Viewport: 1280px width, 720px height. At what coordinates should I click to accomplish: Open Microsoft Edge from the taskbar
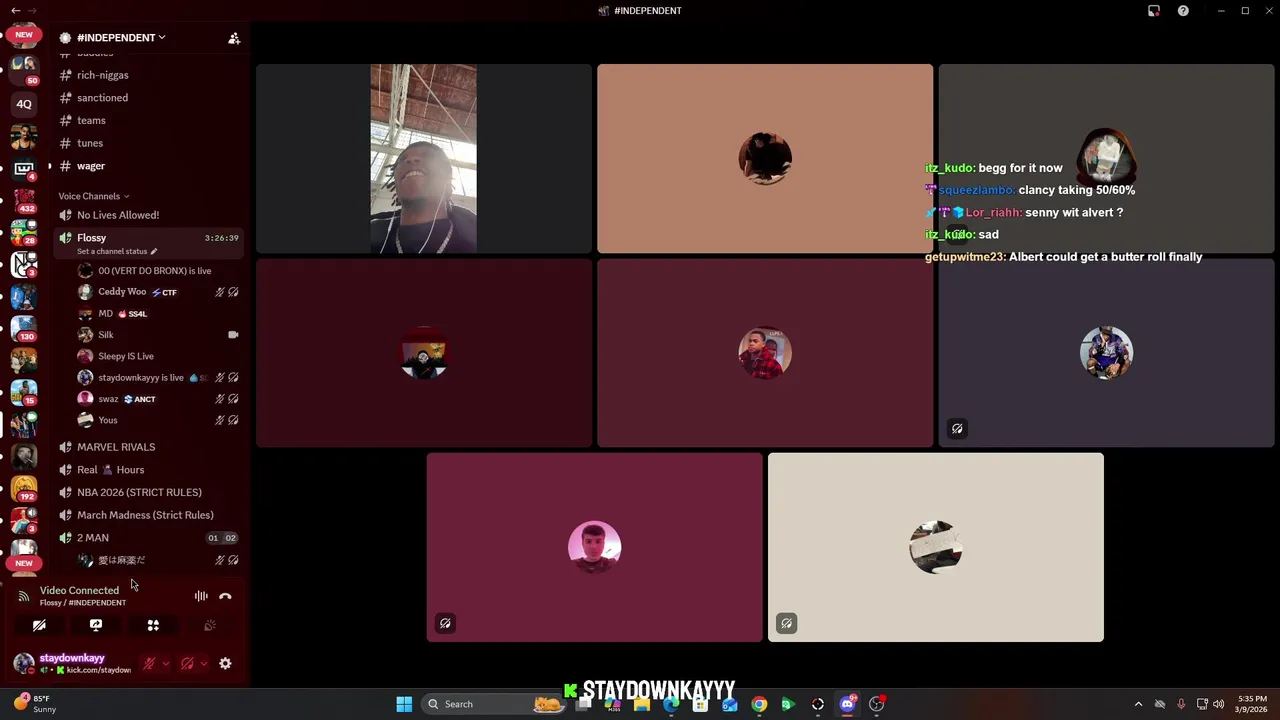671,704
